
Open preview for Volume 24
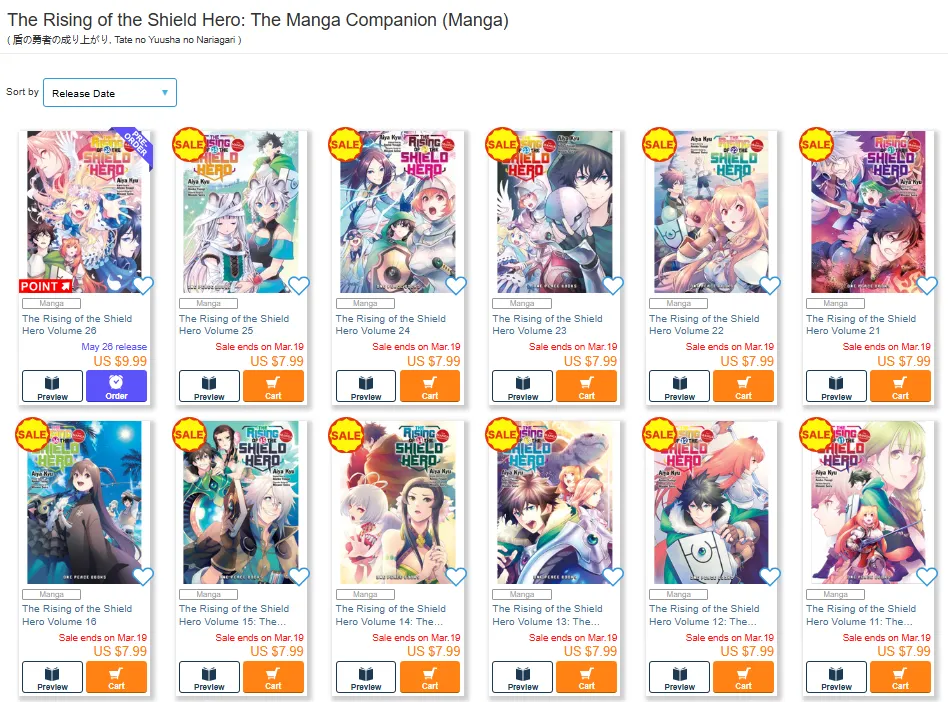366,386
